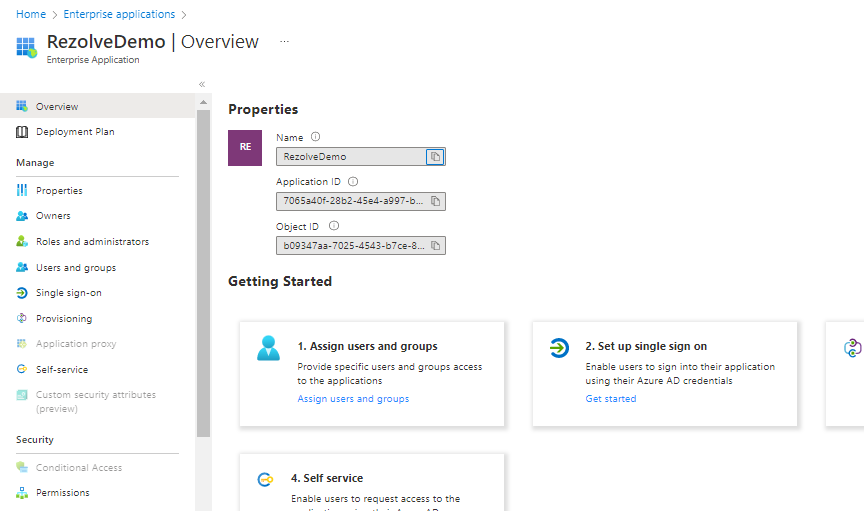Click the Assign users and groups link
Viewport: 864px width, 511px height.
[353, 399]
